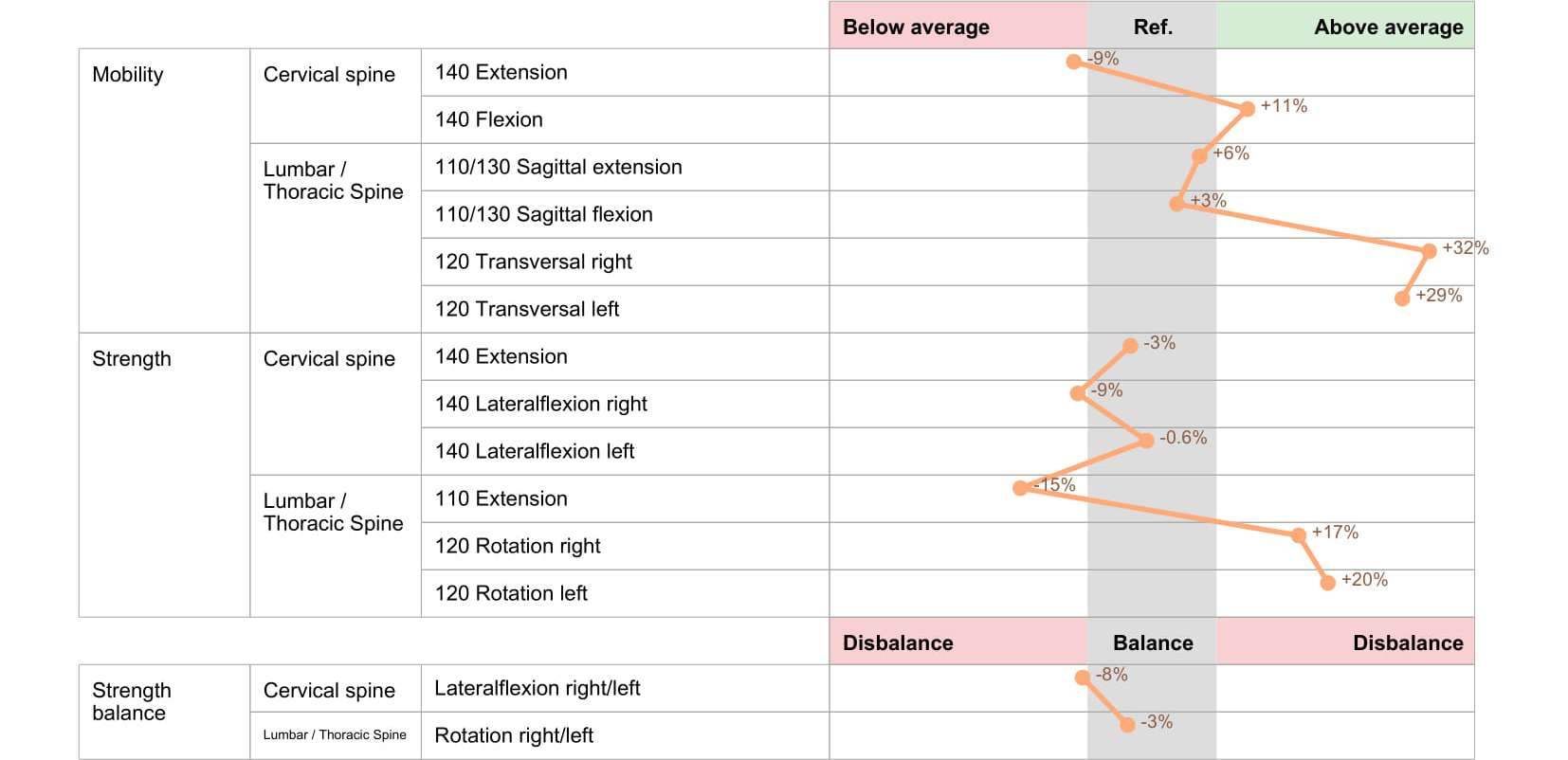The image size is (1568, 760).
Task: Click the Lateralflexion right/left row label
Action: 537,688
